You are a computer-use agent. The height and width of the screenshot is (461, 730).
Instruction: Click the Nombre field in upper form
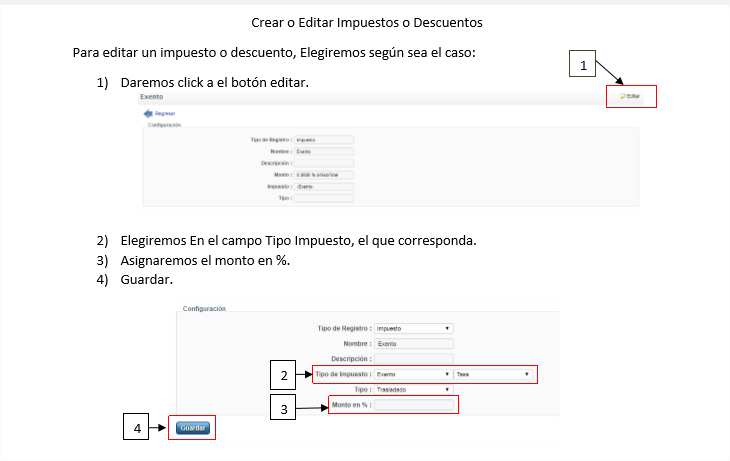click(324, 151)
